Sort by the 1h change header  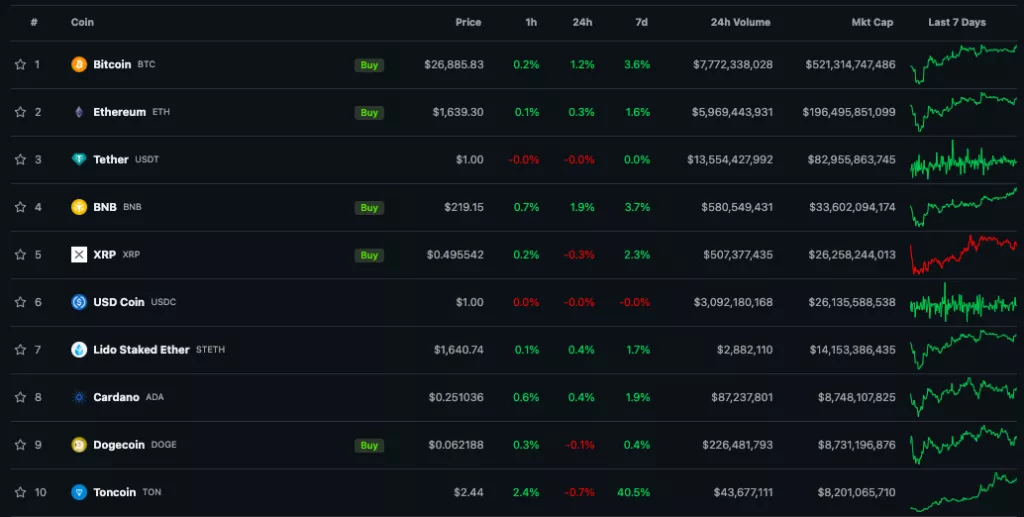click(x=532, y=22)
